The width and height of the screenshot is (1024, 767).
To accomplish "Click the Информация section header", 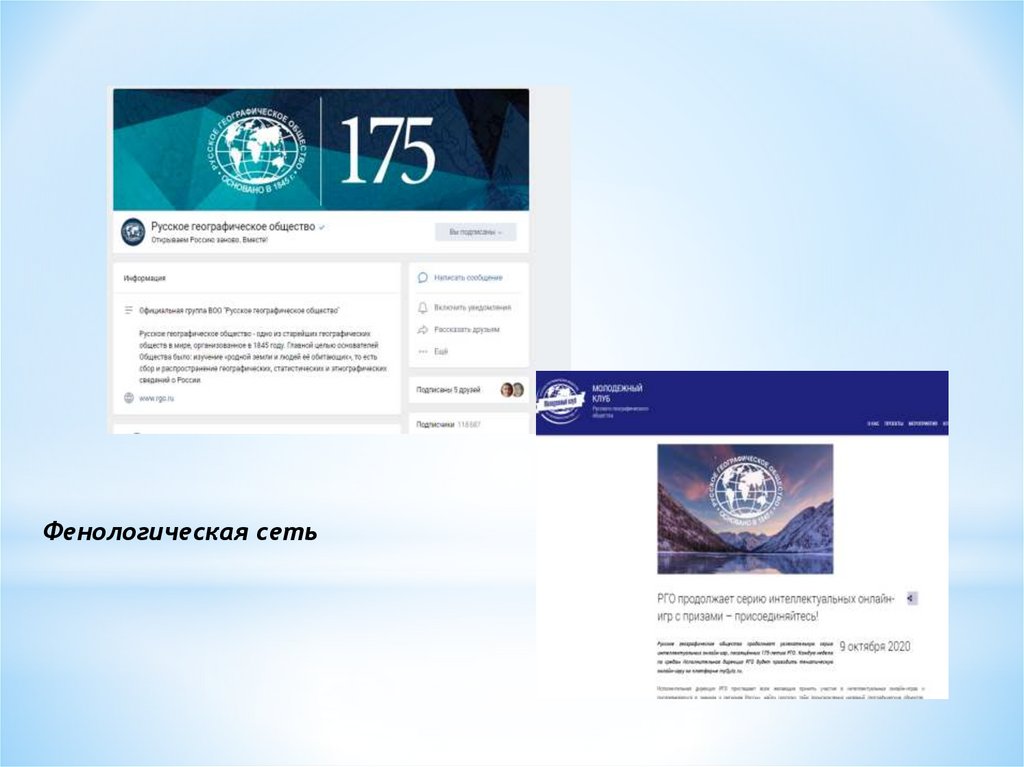I will point(144,278).
